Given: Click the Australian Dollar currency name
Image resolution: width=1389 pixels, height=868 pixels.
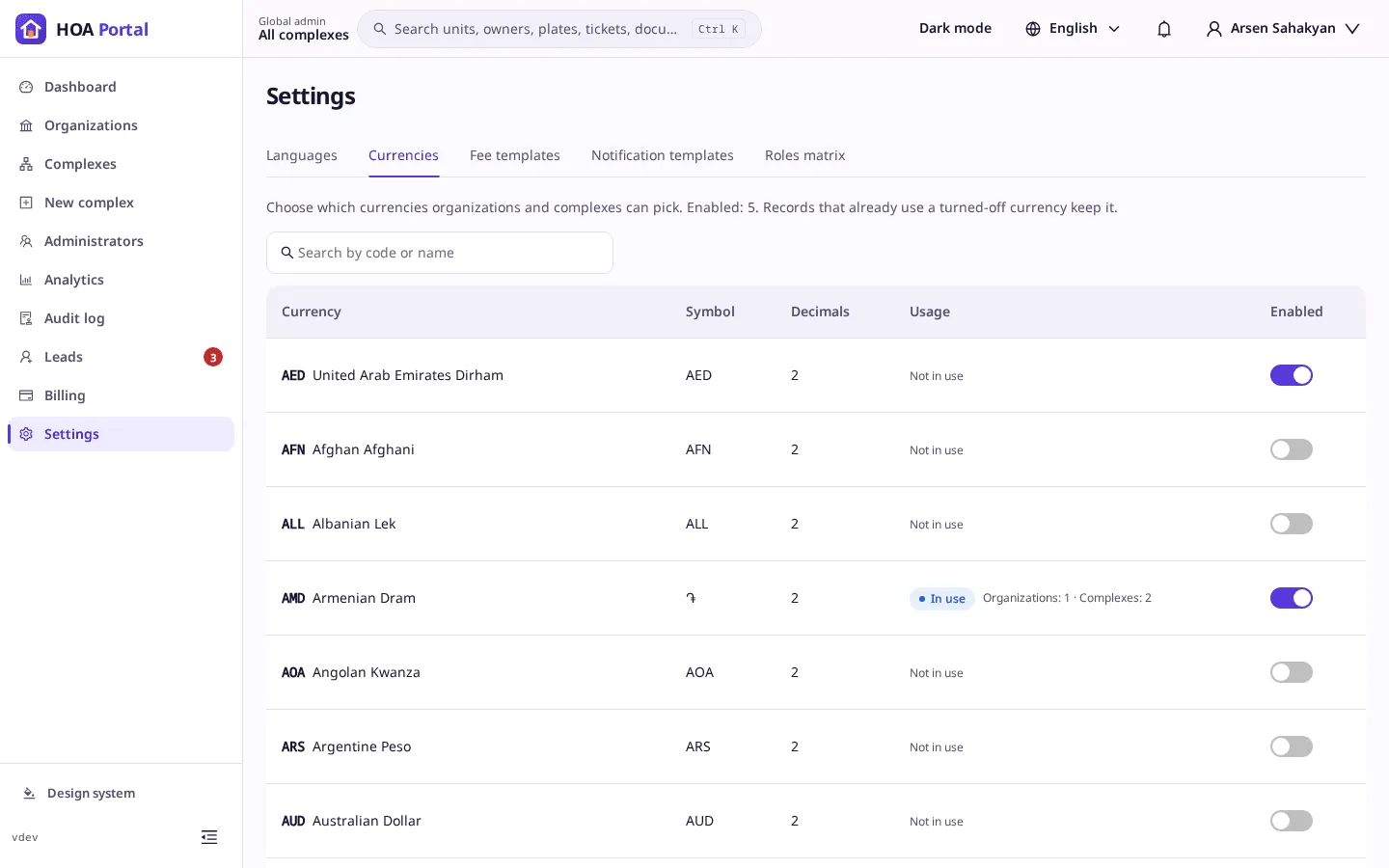Looking at the screenshot, I should [367, 821].
